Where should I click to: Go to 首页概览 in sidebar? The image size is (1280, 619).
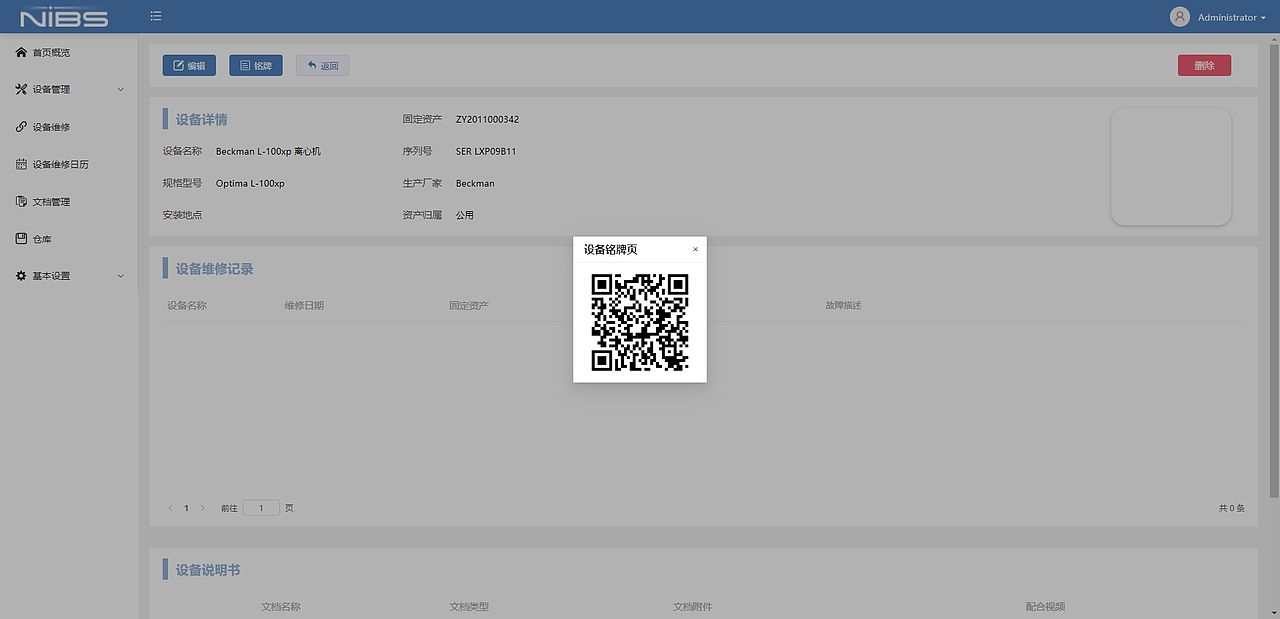[51, 52]
